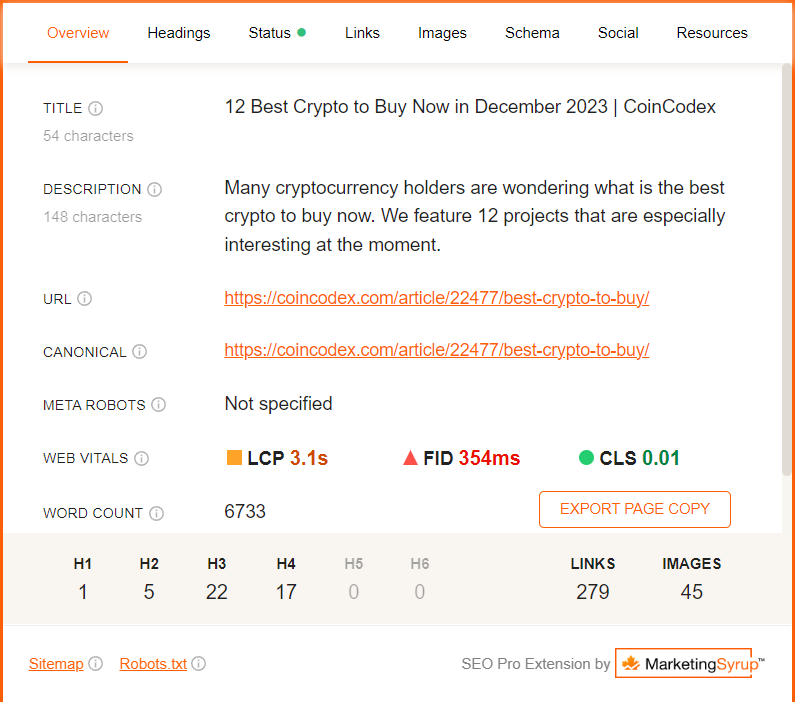Click the CANONICAL info icon

click(x=140, y=352)
